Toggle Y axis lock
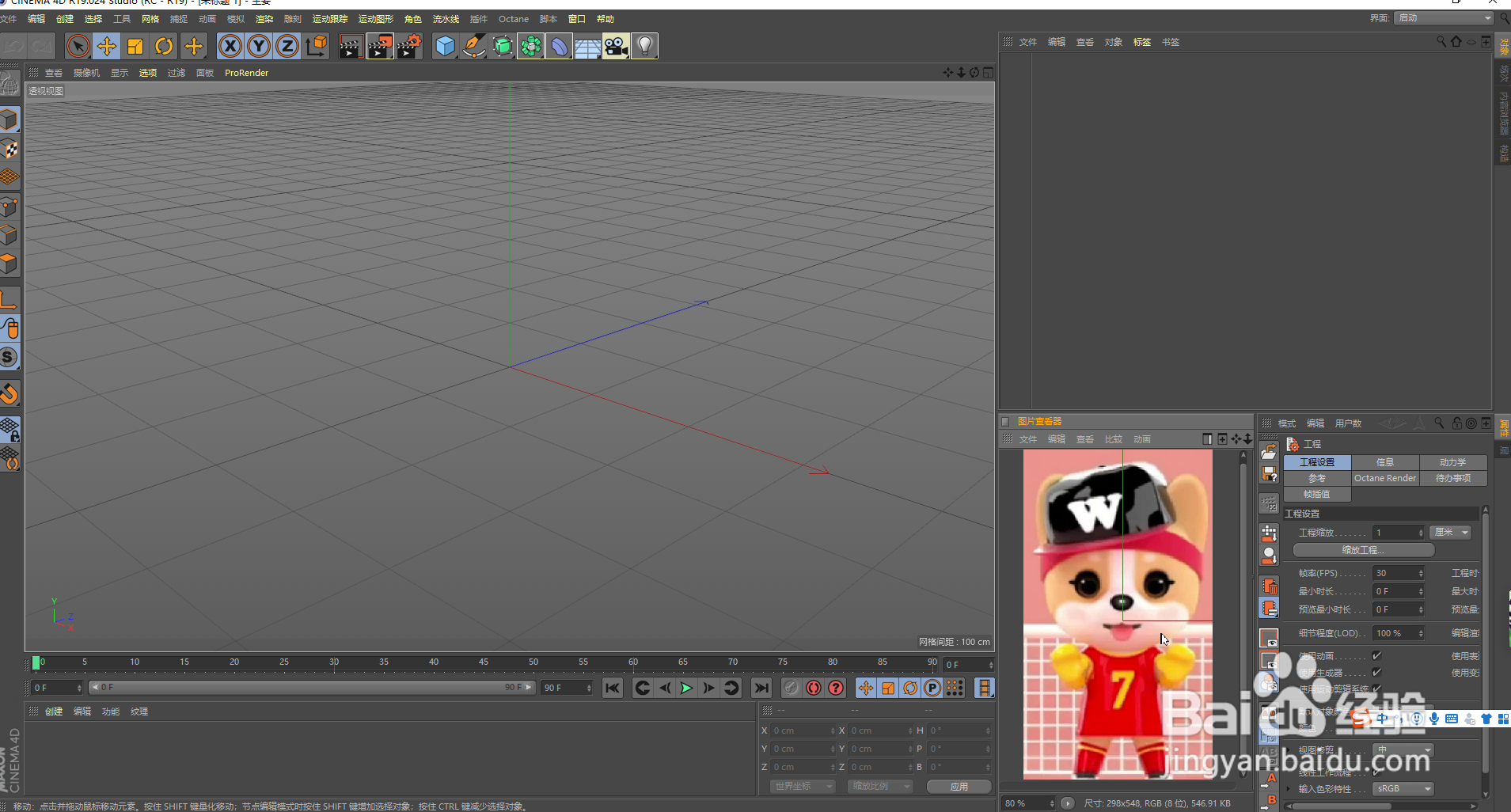 [x=259, y=47]
